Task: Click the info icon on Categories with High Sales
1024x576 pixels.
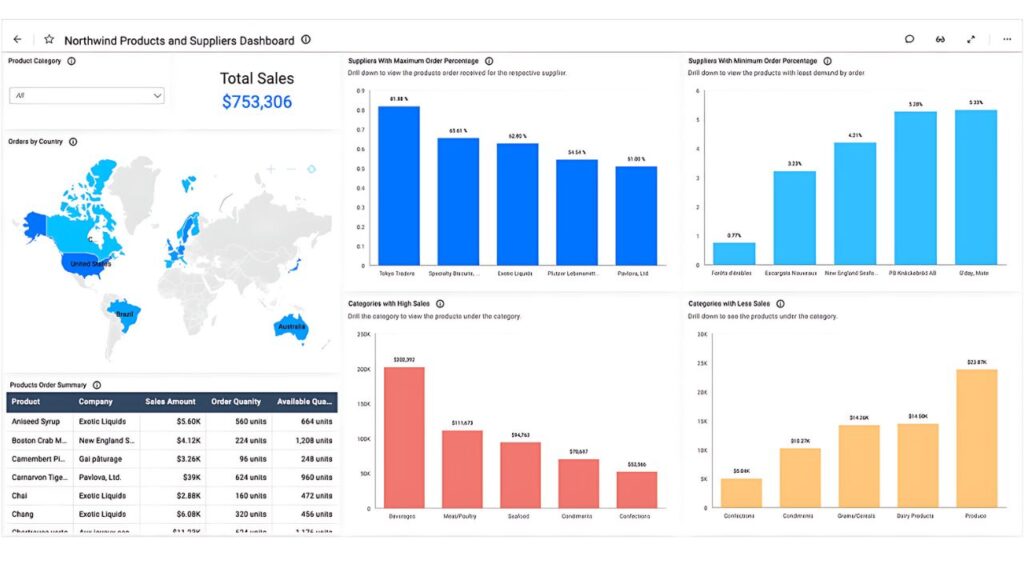Action: (440, 303)
